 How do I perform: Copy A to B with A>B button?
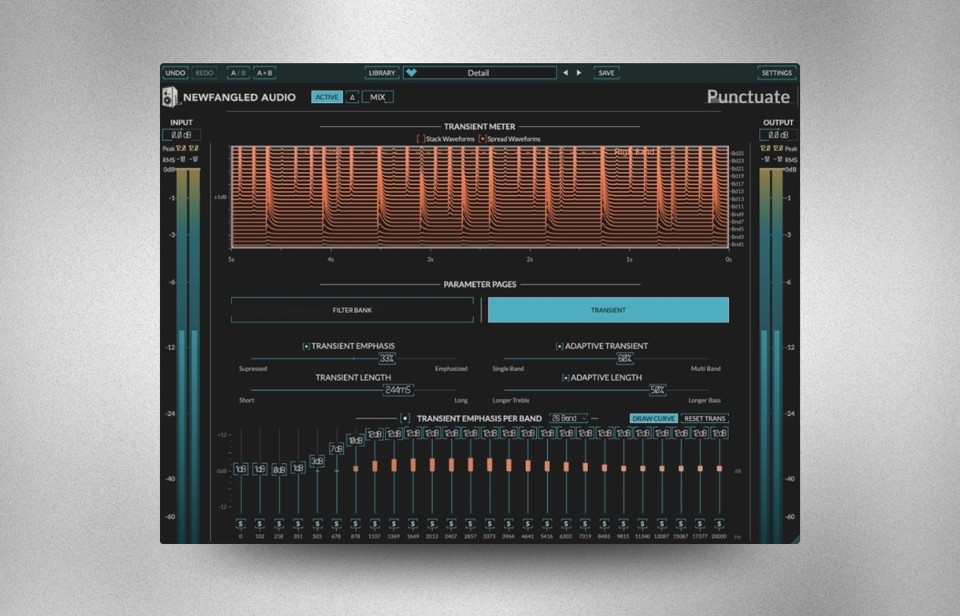[264, 73]
